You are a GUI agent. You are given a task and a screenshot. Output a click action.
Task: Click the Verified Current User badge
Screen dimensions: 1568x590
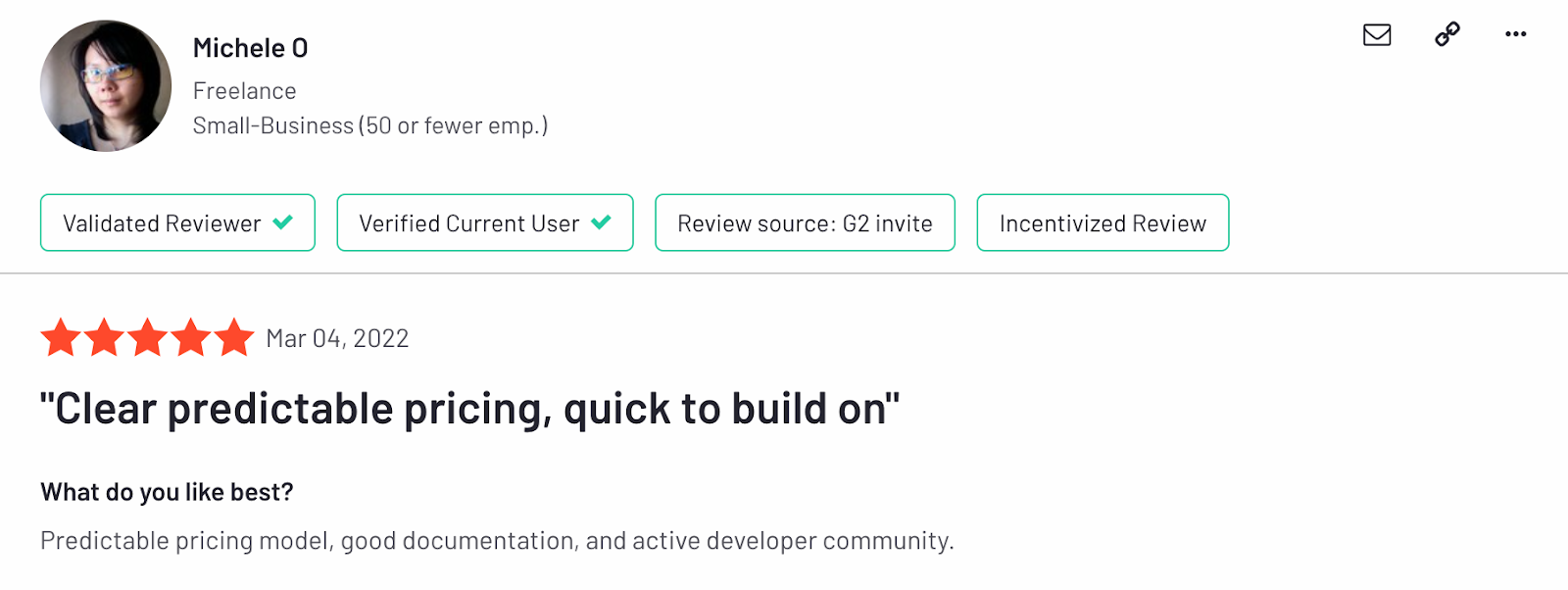(485, 222)
